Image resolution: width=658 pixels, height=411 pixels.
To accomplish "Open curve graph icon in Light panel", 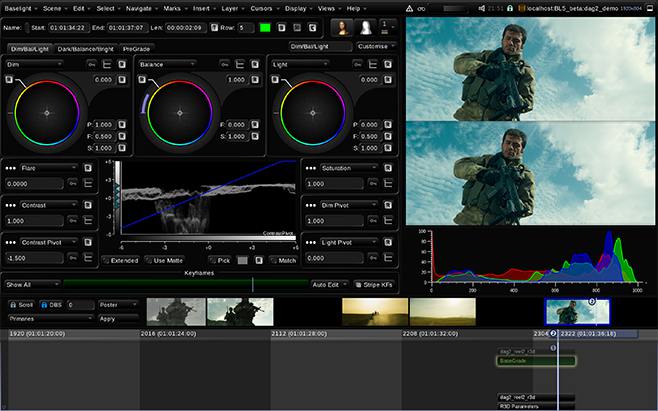I will coord(373,64).
